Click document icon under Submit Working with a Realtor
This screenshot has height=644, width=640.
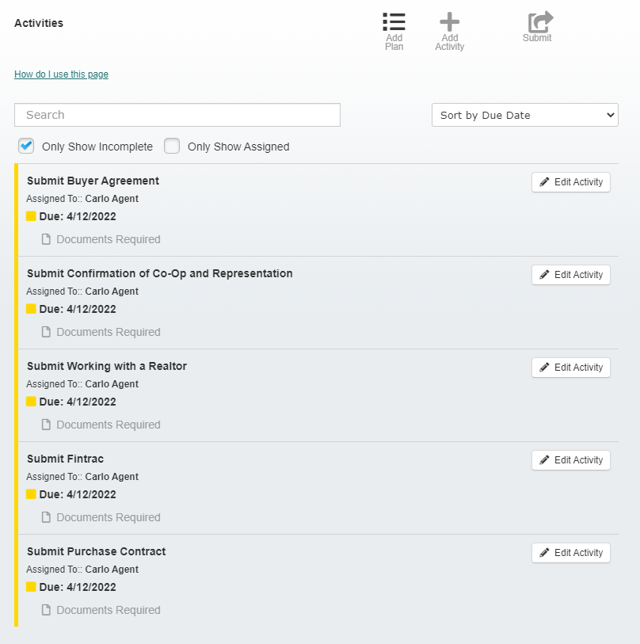coord(46,425)
